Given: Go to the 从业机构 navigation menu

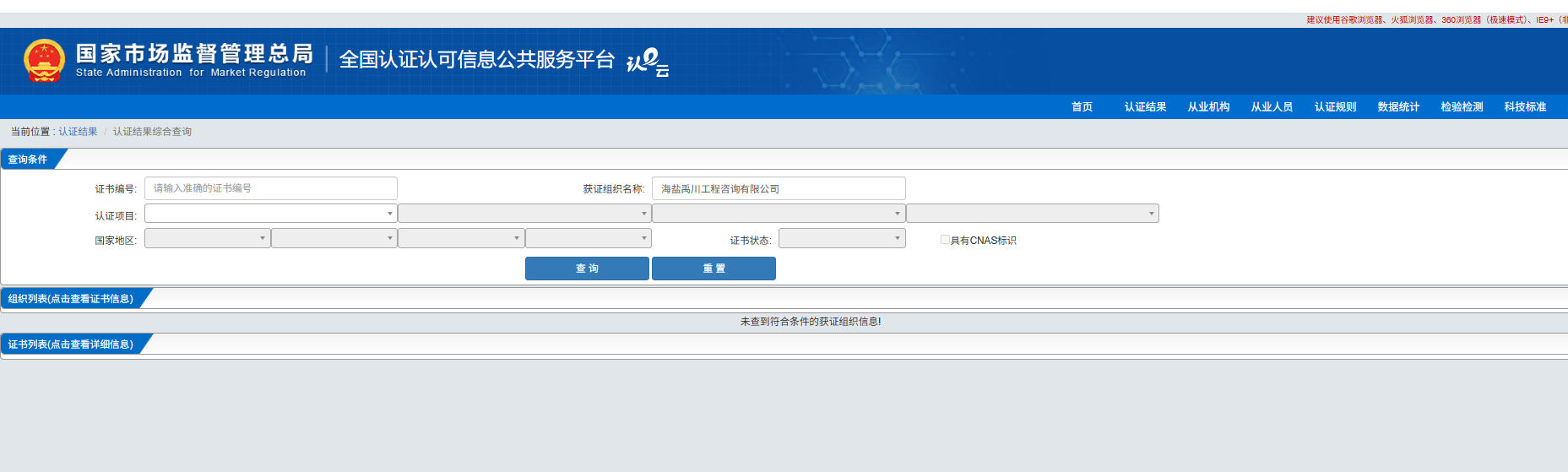Looking at the screenshot, I should click(1208, 107).
